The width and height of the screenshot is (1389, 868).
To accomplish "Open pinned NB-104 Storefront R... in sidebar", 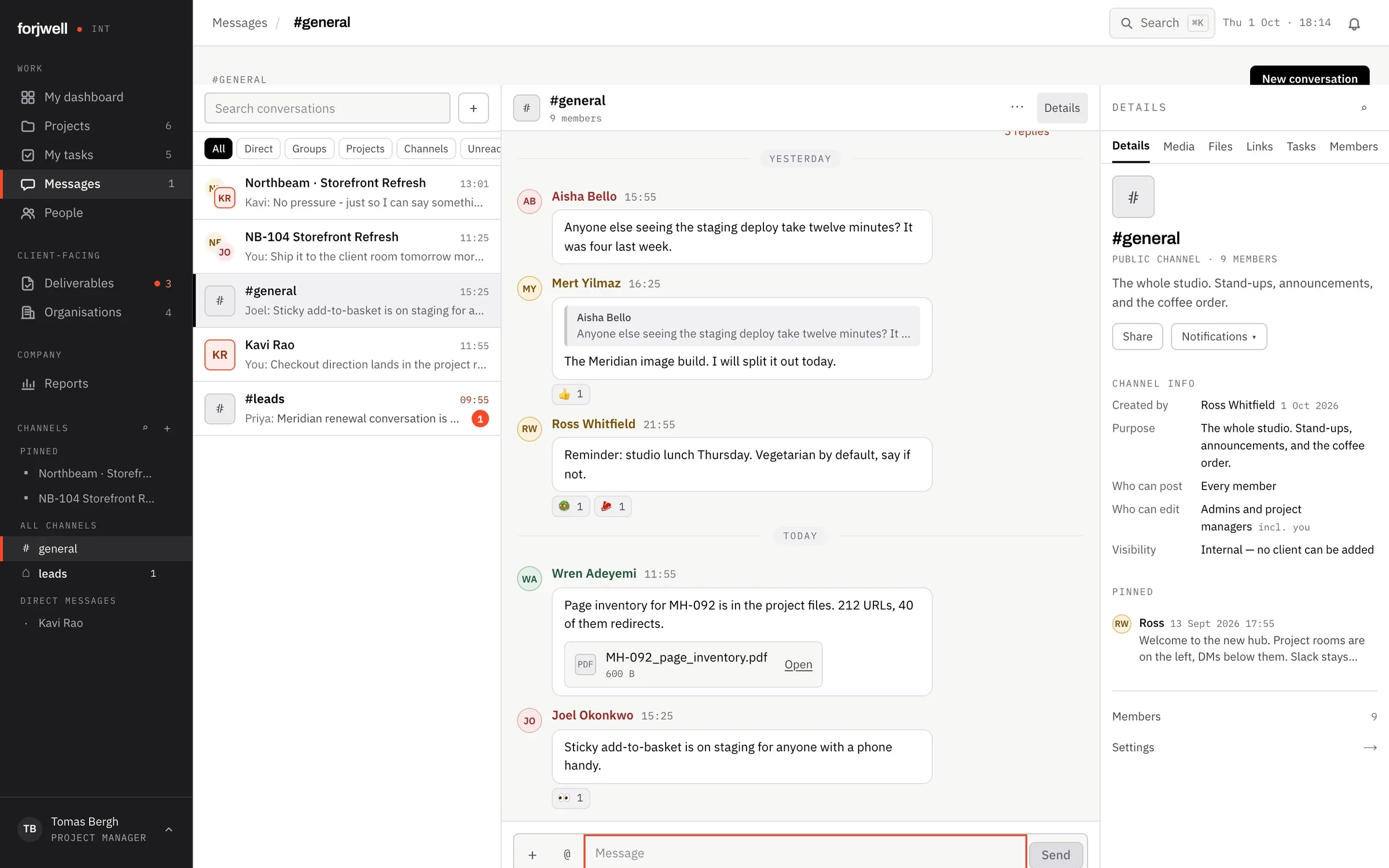I will click(x=96, y=498).
